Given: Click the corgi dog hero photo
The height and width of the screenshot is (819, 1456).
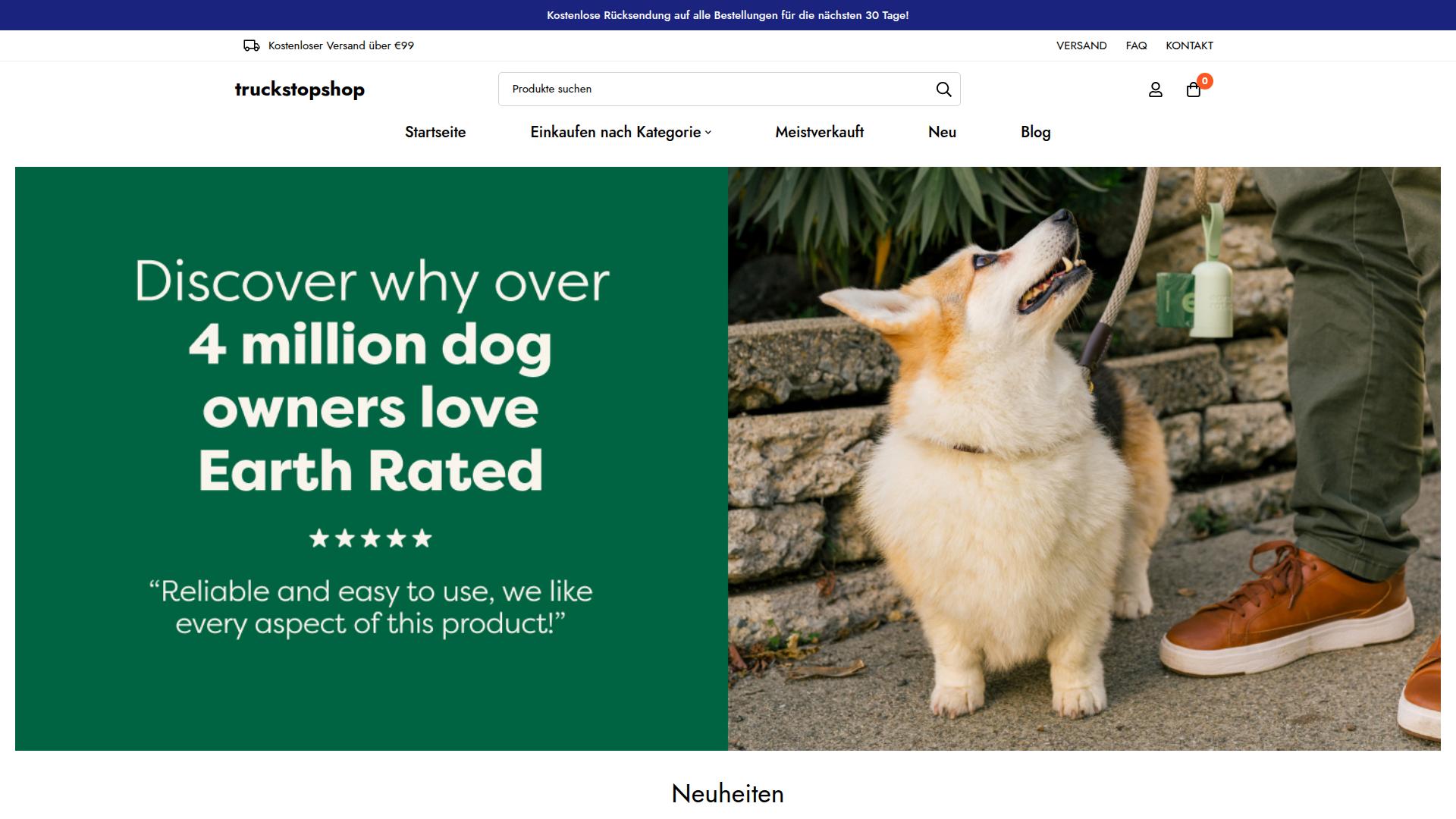Looking at the screenshot, I should click(x=1084, y=459).
